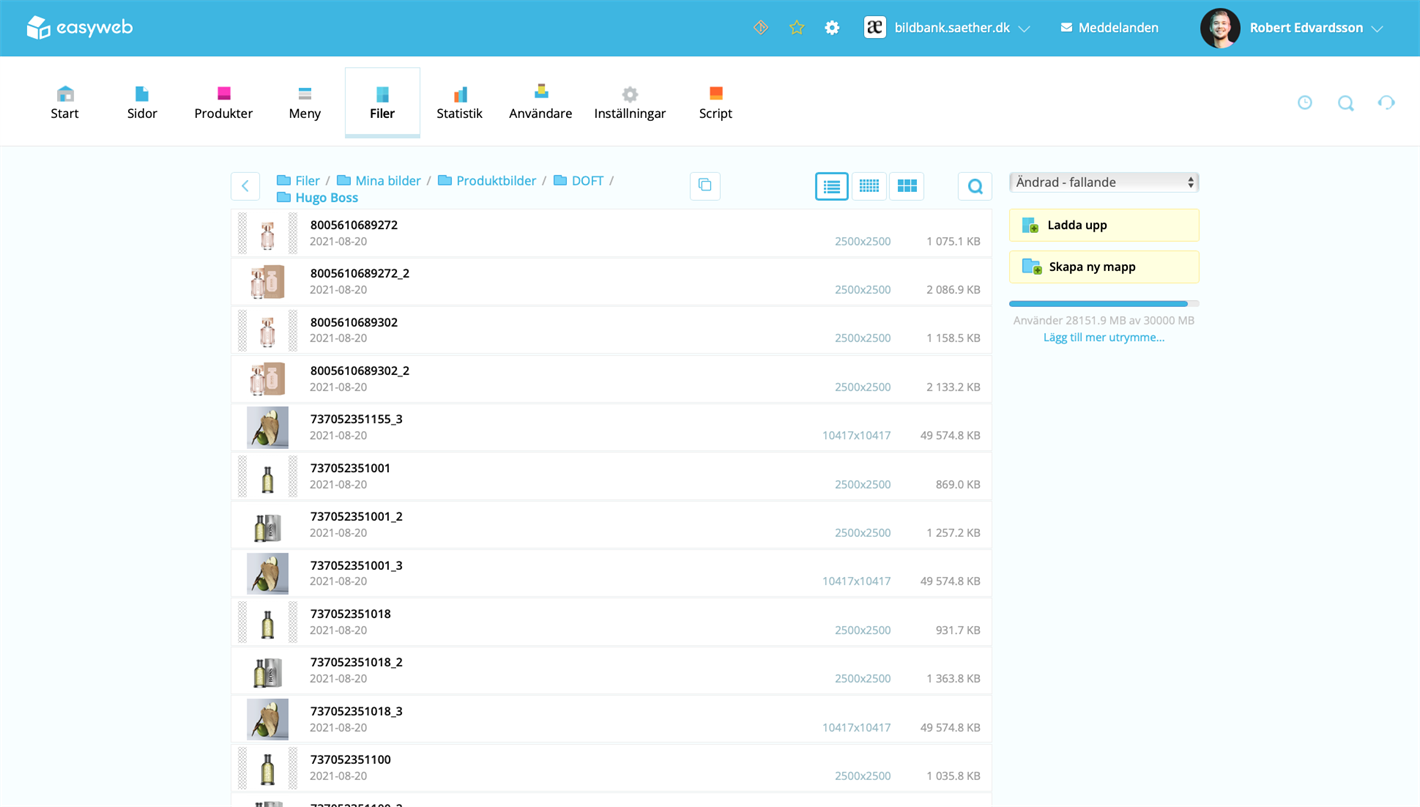Image resolution: width=1420 pixels, height=807 pixels.
Task: Click the Ladda upp button
Action: pyautogui.click(x=1104, y=225)
